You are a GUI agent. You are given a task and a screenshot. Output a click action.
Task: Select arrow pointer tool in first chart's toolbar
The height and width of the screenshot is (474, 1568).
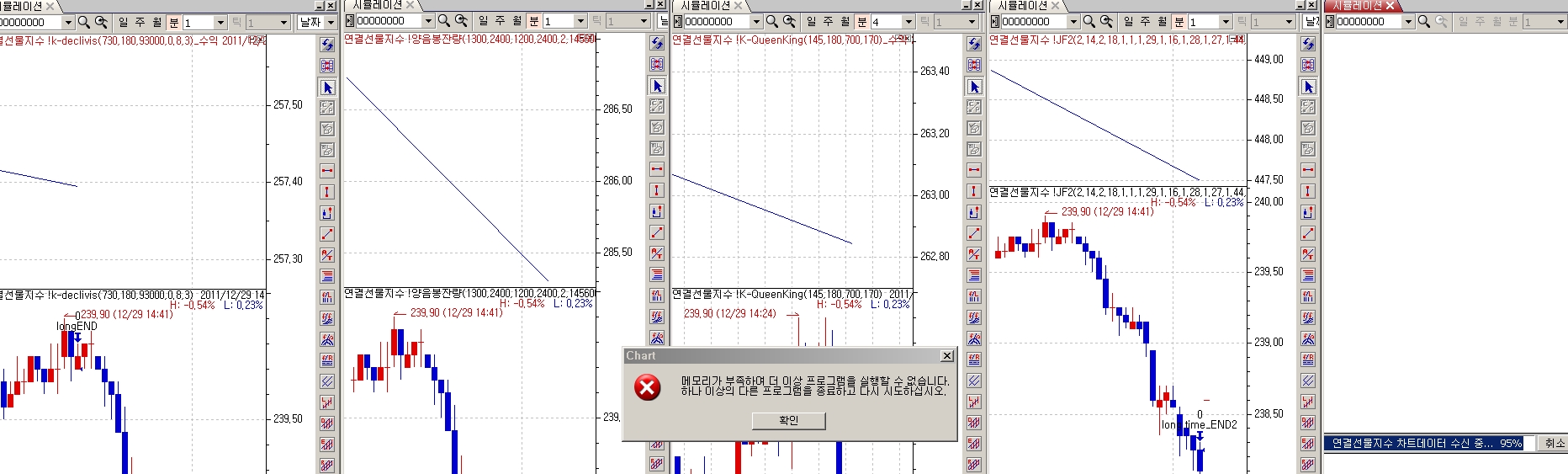click(x=327, y=88)
